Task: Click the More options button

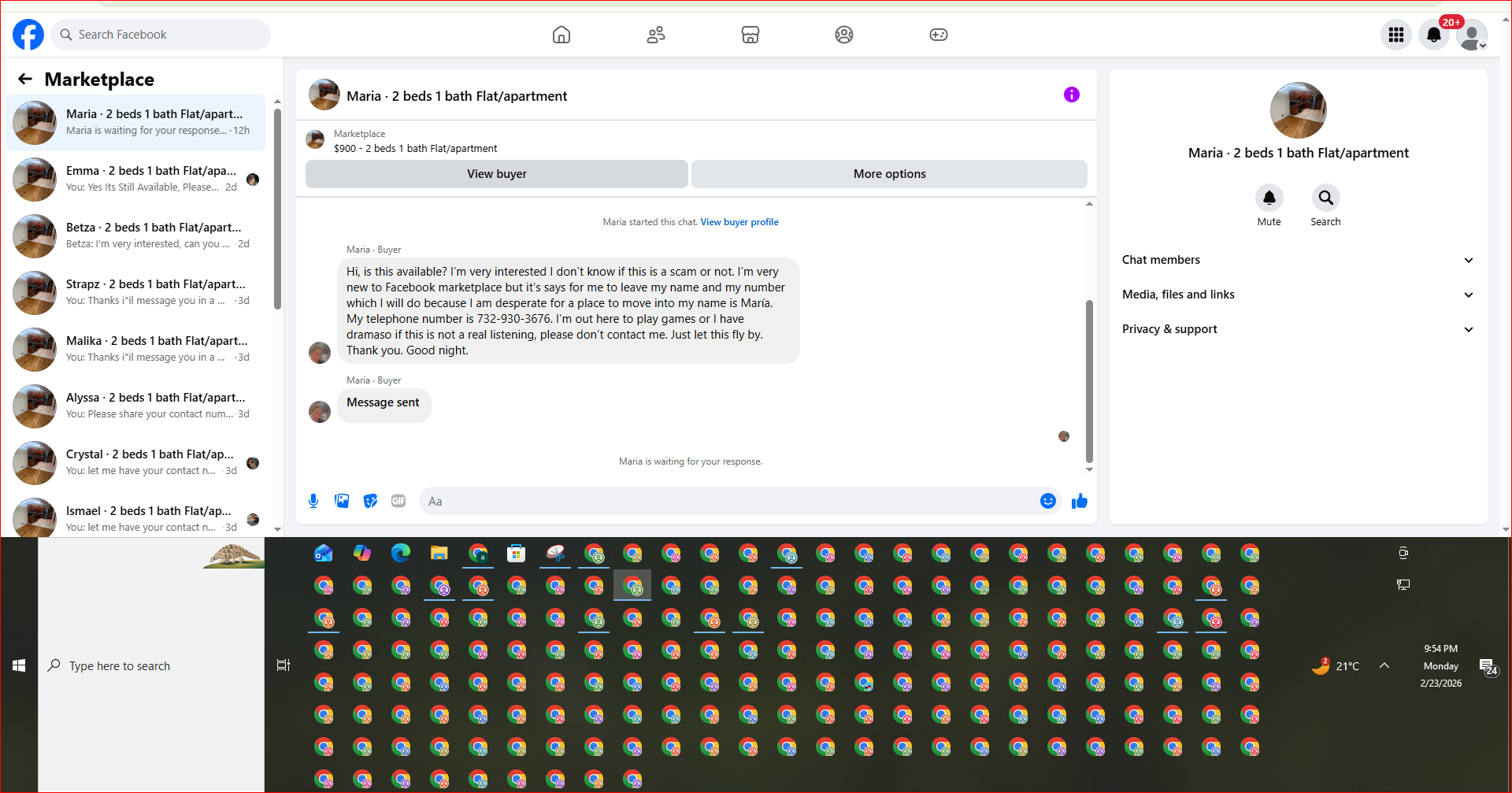Action: point(890,174)
